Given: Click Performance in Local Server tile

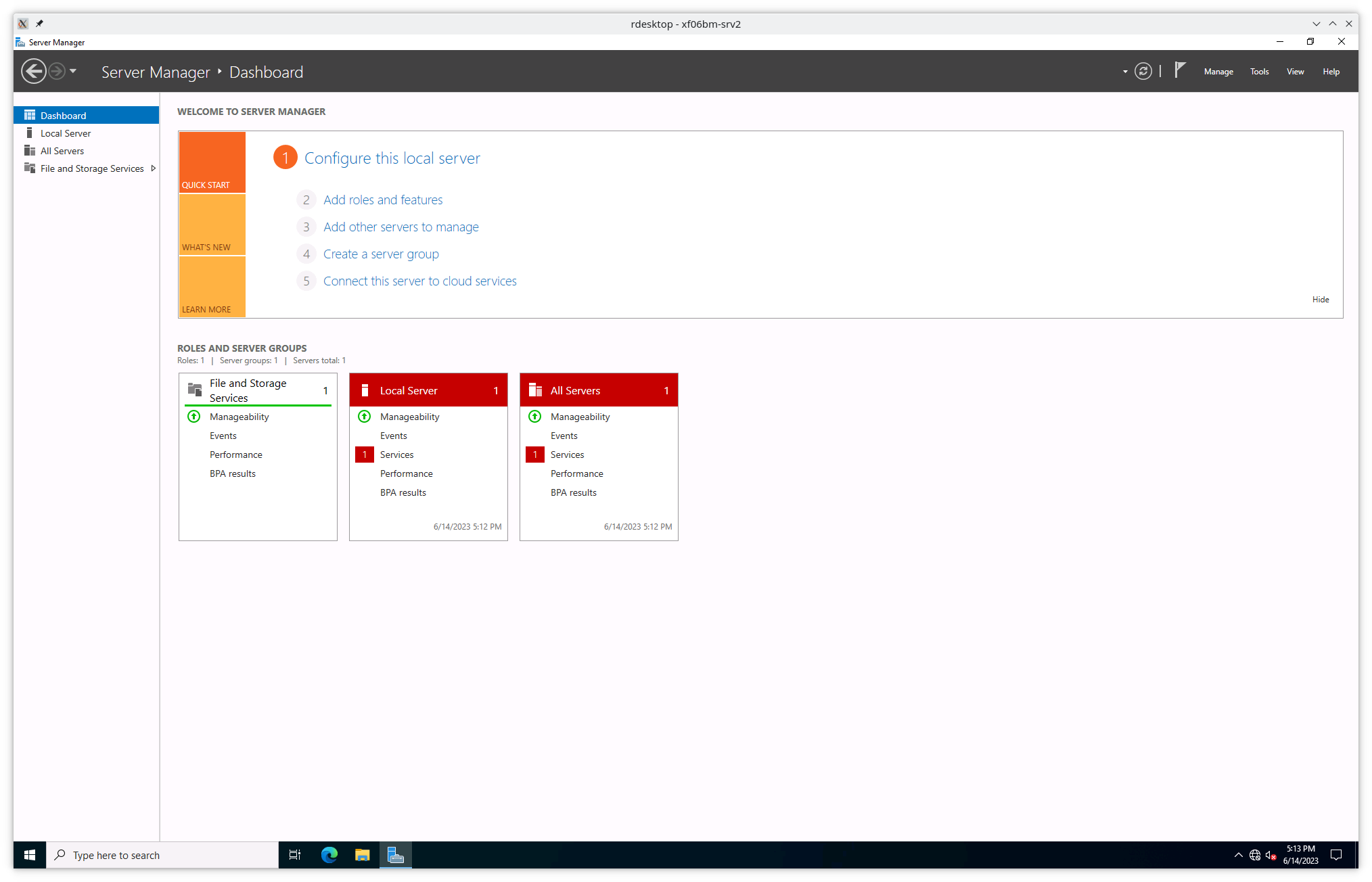Looking at the screenshot, I should pos(407,473).
